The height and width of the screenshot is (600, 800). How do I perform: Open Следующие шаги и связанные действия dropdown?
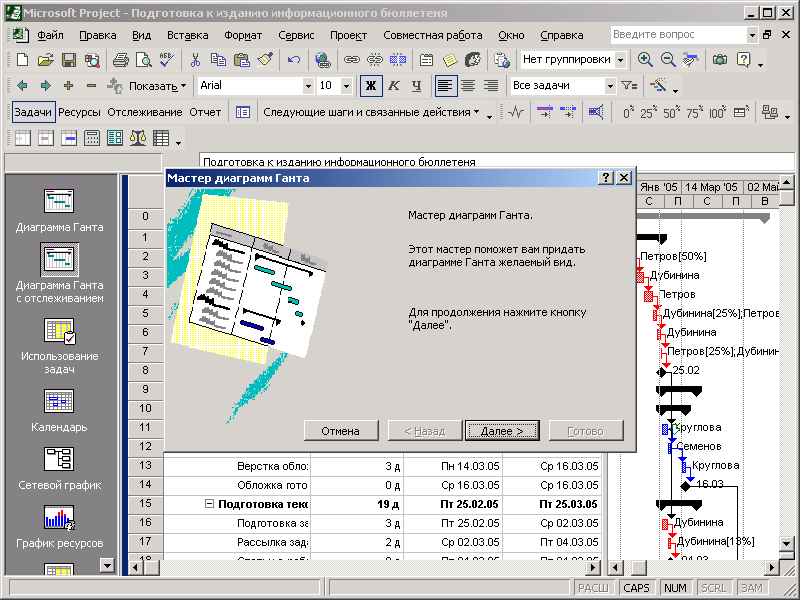point(371,112)
